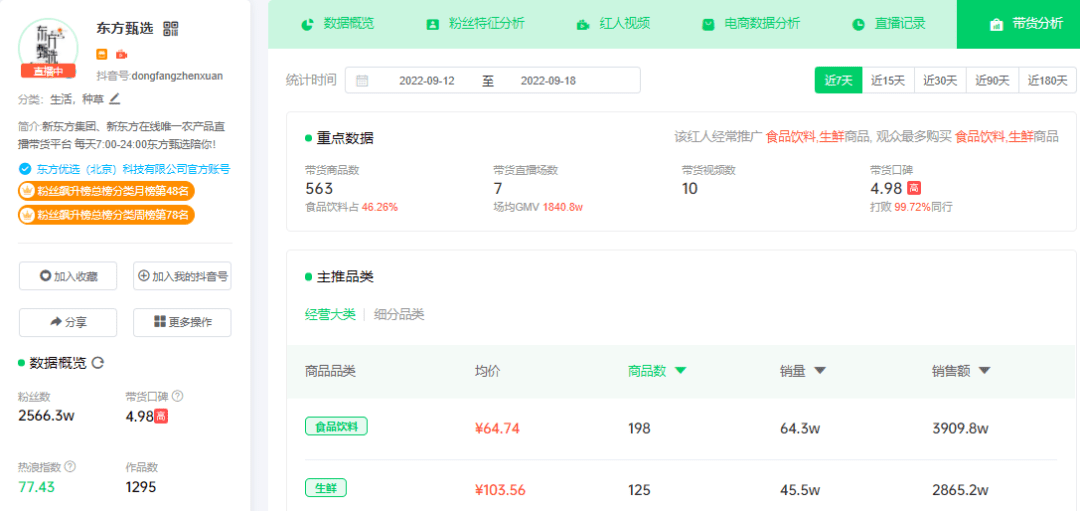Image resolution: width=1080 pixels, height=511 pixels.
Task: Click the 粉丝数 value 2566.3w
Action: [x=47, y=416]
